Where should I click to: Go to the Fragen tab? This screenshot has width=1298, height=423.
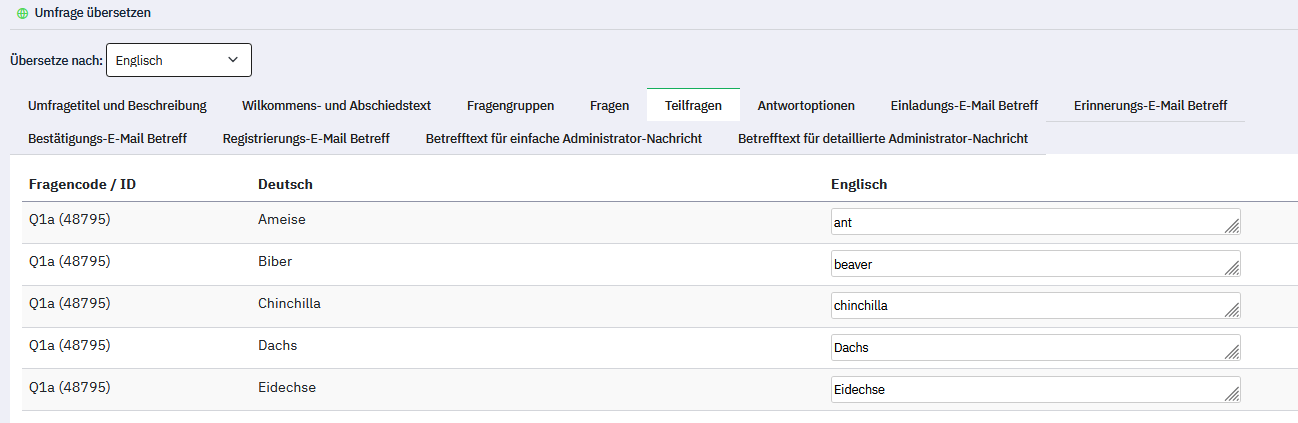pyautogui.click(x=609, y=105)
